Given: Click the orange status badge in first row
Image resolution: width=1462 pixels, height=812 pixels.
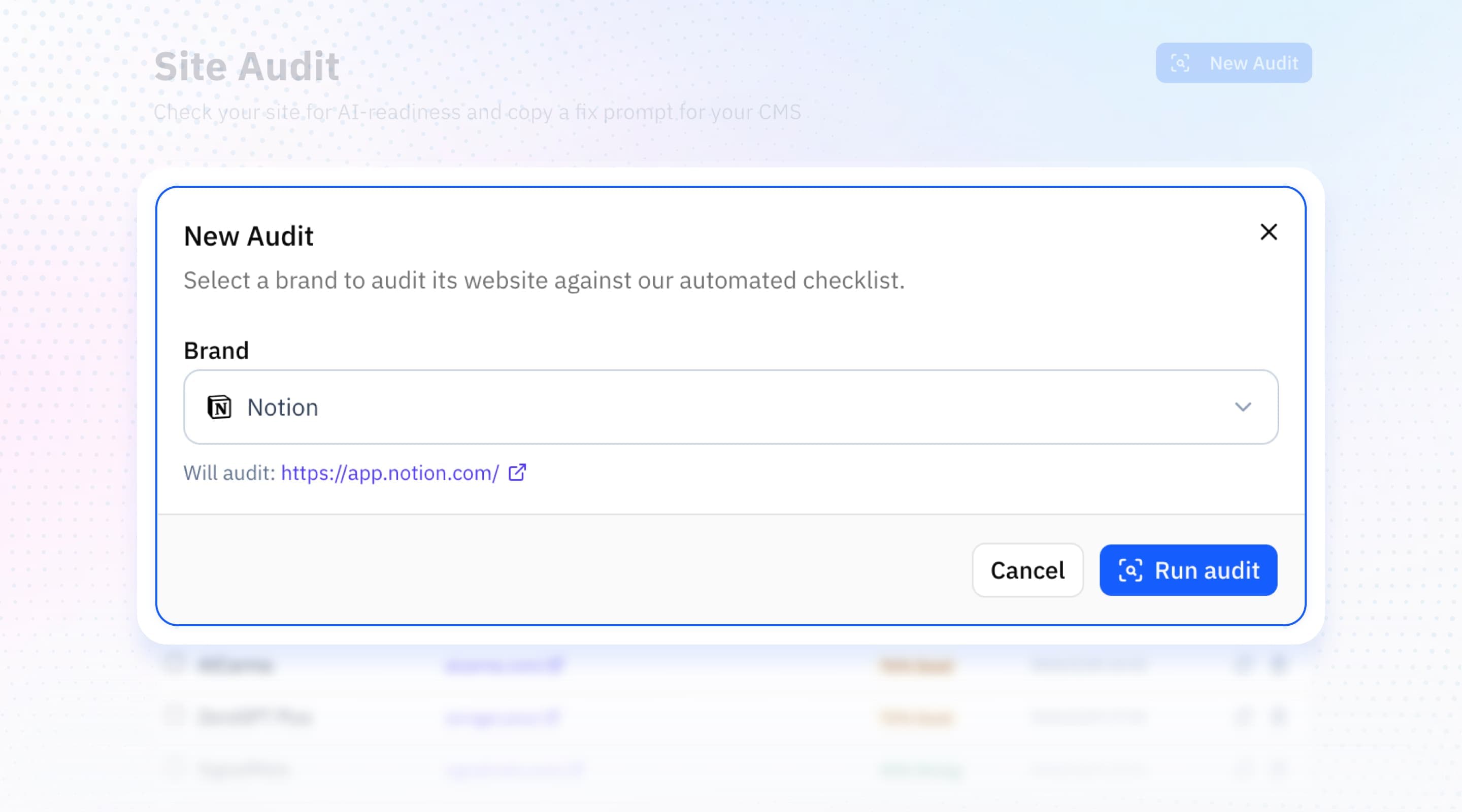Looking at the screenshot, I should tap(917, 664).
